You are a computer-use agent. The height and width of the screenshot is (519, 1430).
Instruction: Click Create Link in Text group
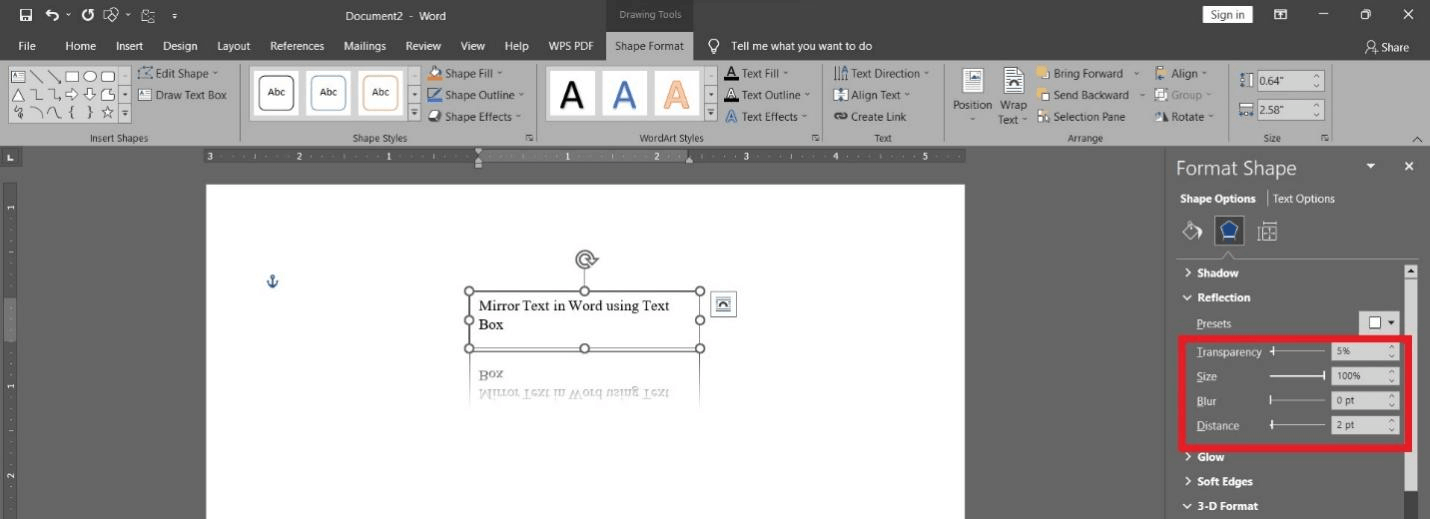point(870,117)
